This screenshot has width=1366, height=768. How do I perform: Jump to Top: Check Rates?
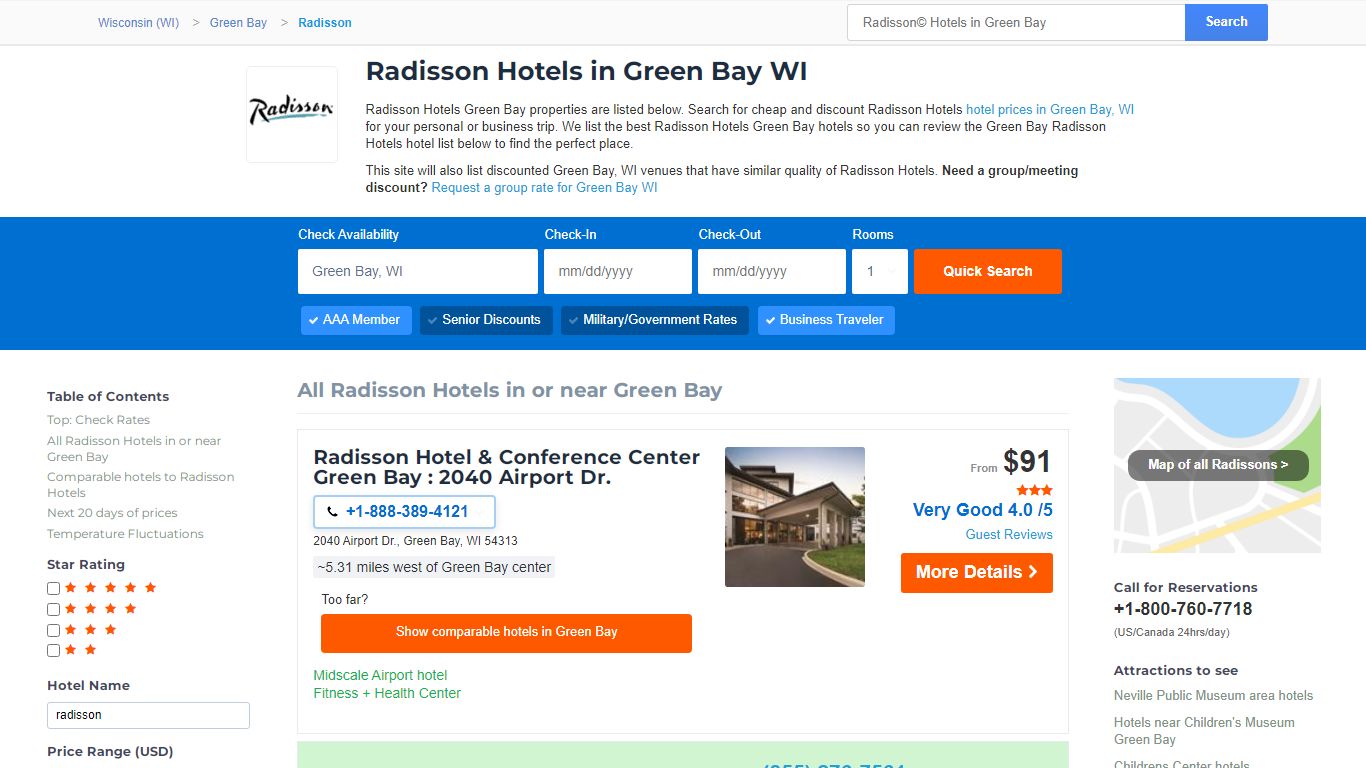98,420
